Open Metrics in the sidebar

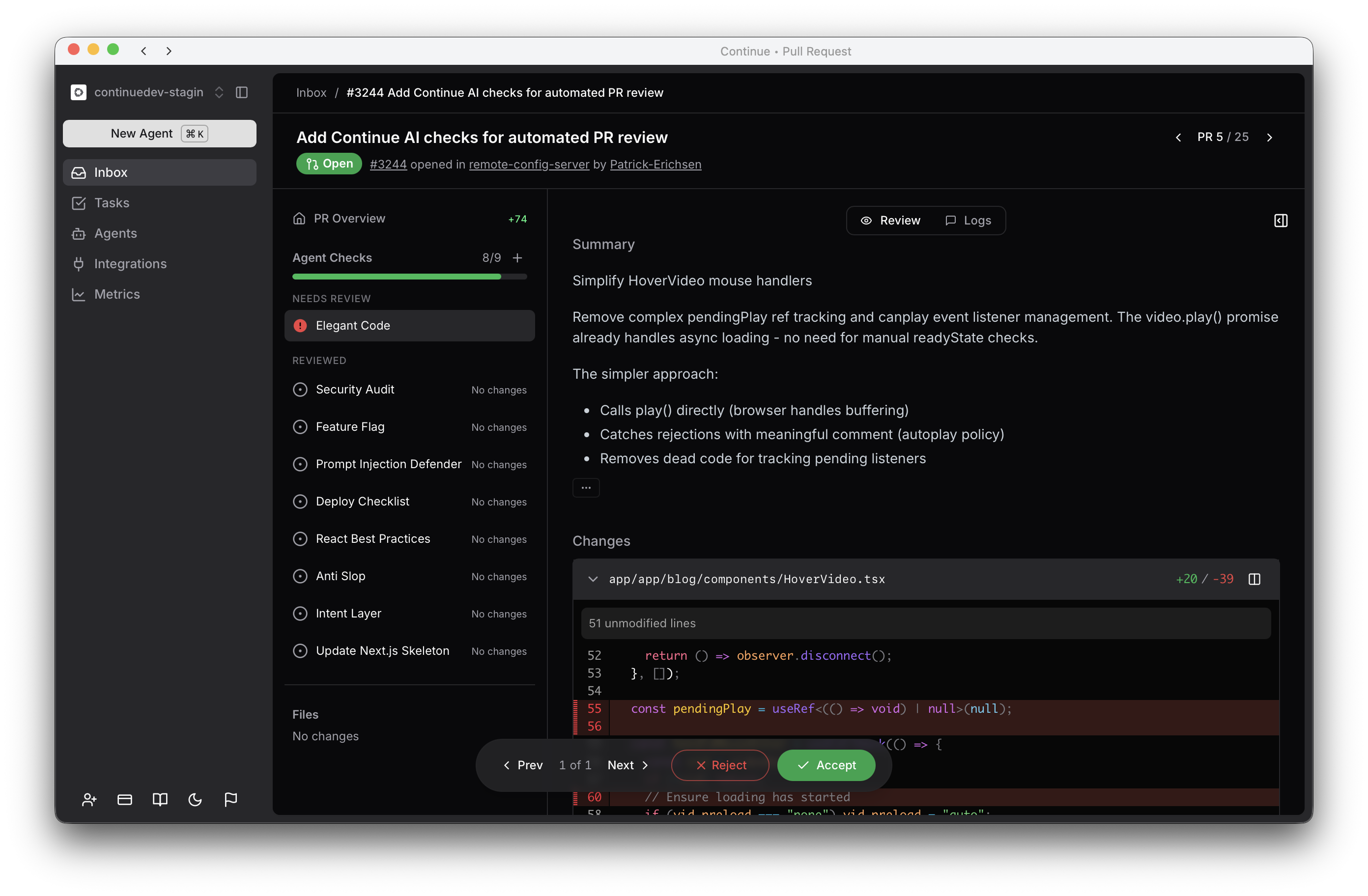[x=116, y=294]
